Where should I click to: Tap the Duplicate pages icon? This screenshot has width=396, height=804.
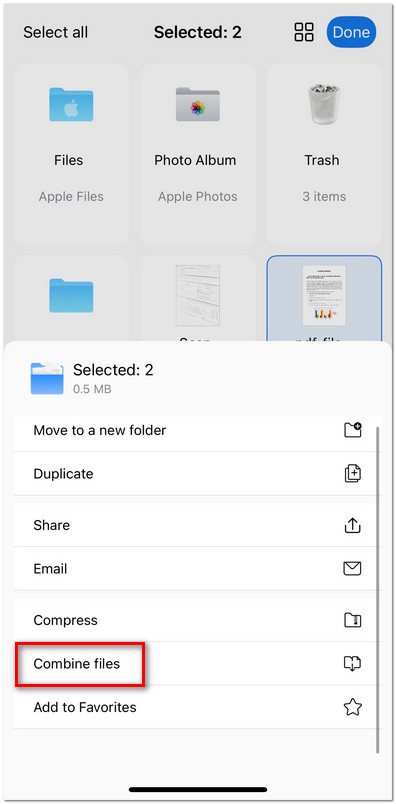(352, 473)
